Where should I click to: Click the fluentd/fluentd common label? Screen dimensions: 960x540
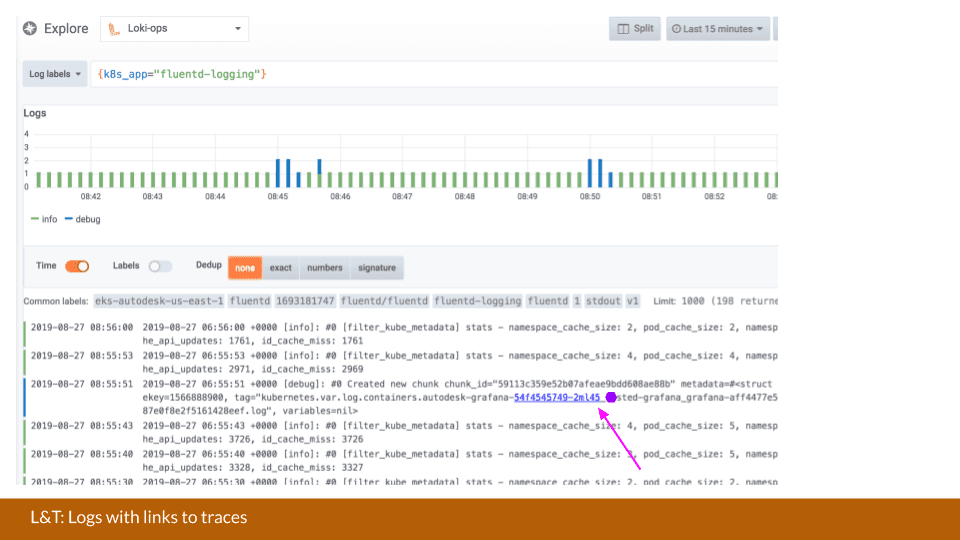tap(384, 301)
